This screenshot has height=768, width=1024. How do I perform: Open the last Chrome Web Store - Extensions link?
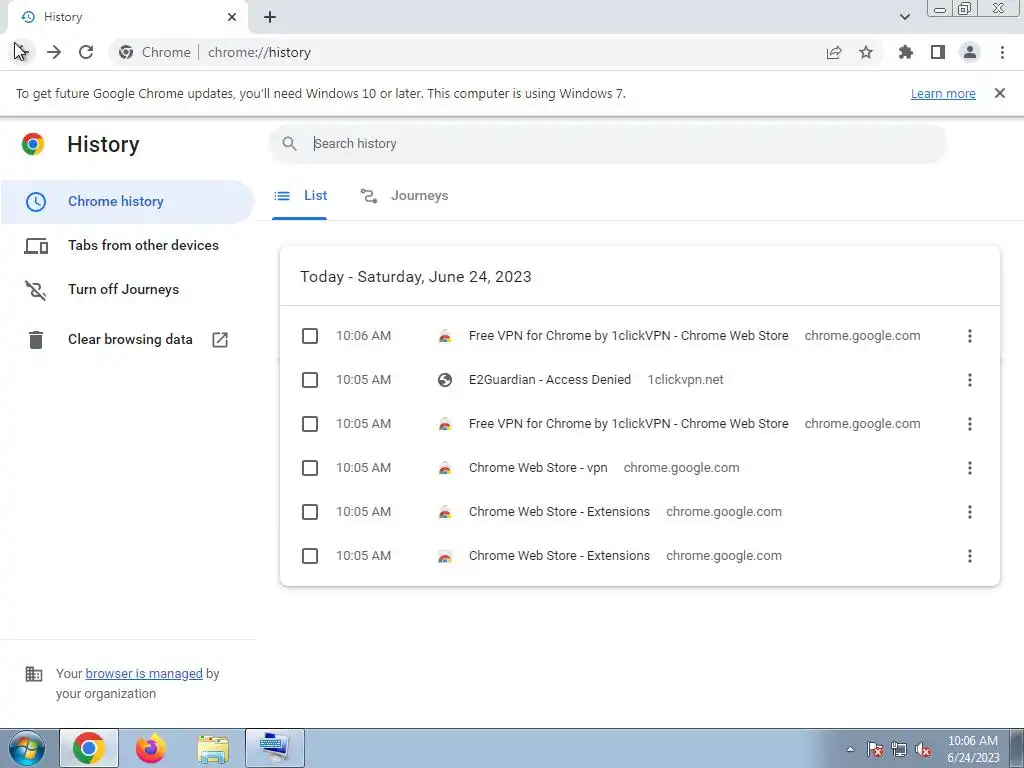[559, 556]
